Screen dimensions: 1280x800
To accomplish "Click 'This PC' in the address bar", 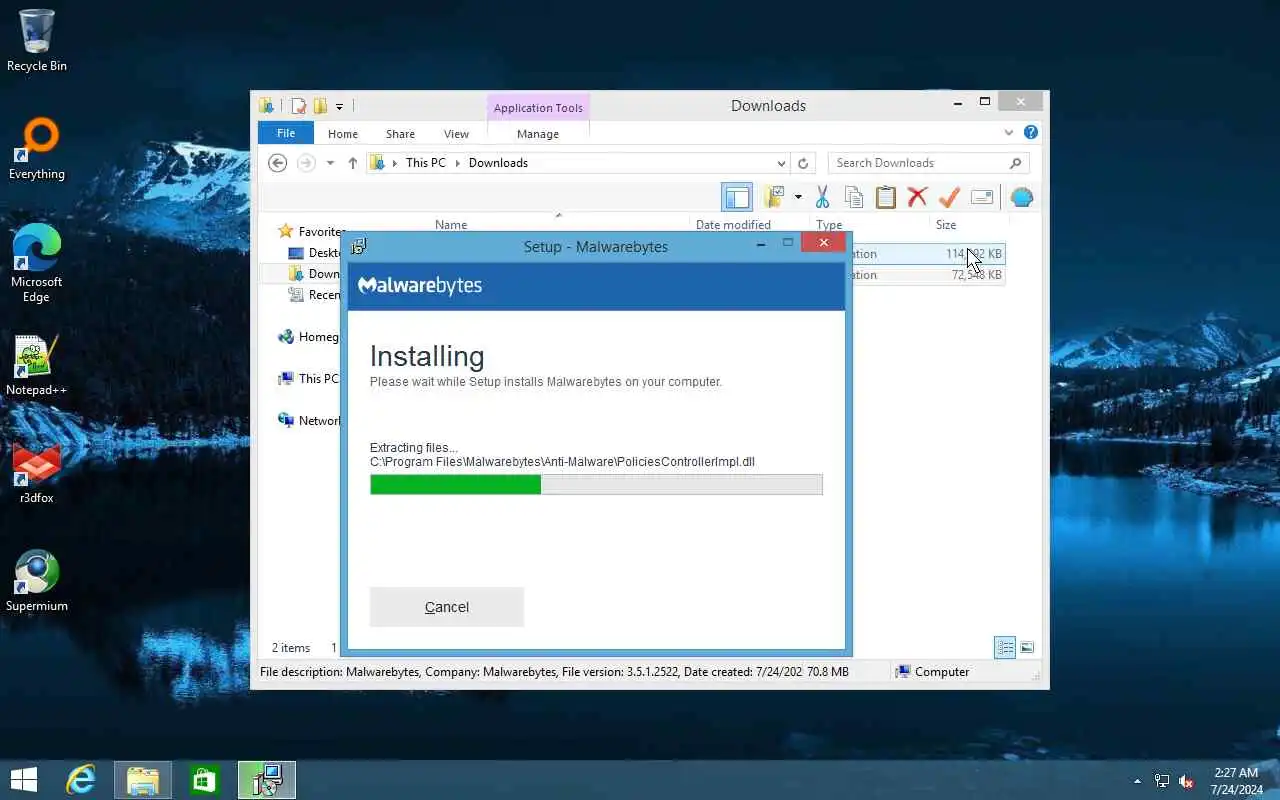I will [425, 163].
